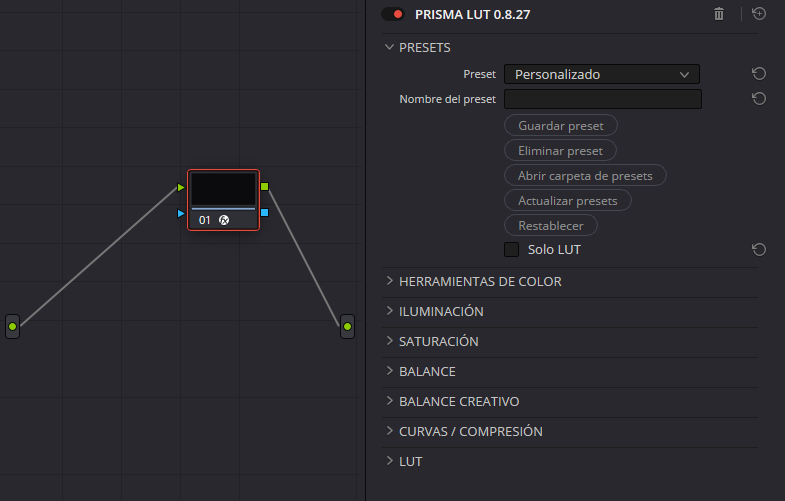Click the Nombre del preset text field

[x=603, y=99]
